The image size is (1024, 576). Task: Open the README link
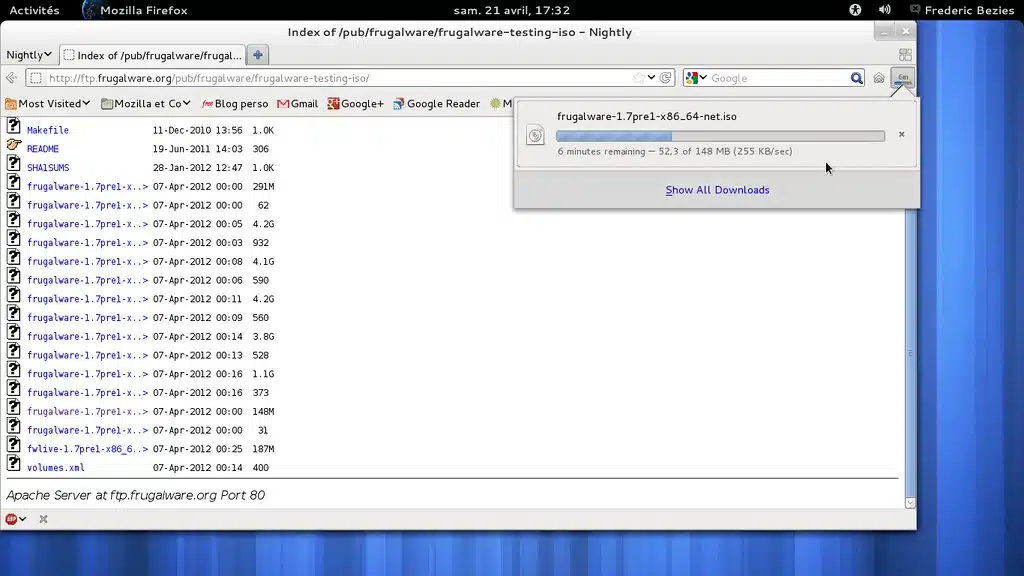coord(42,149)
